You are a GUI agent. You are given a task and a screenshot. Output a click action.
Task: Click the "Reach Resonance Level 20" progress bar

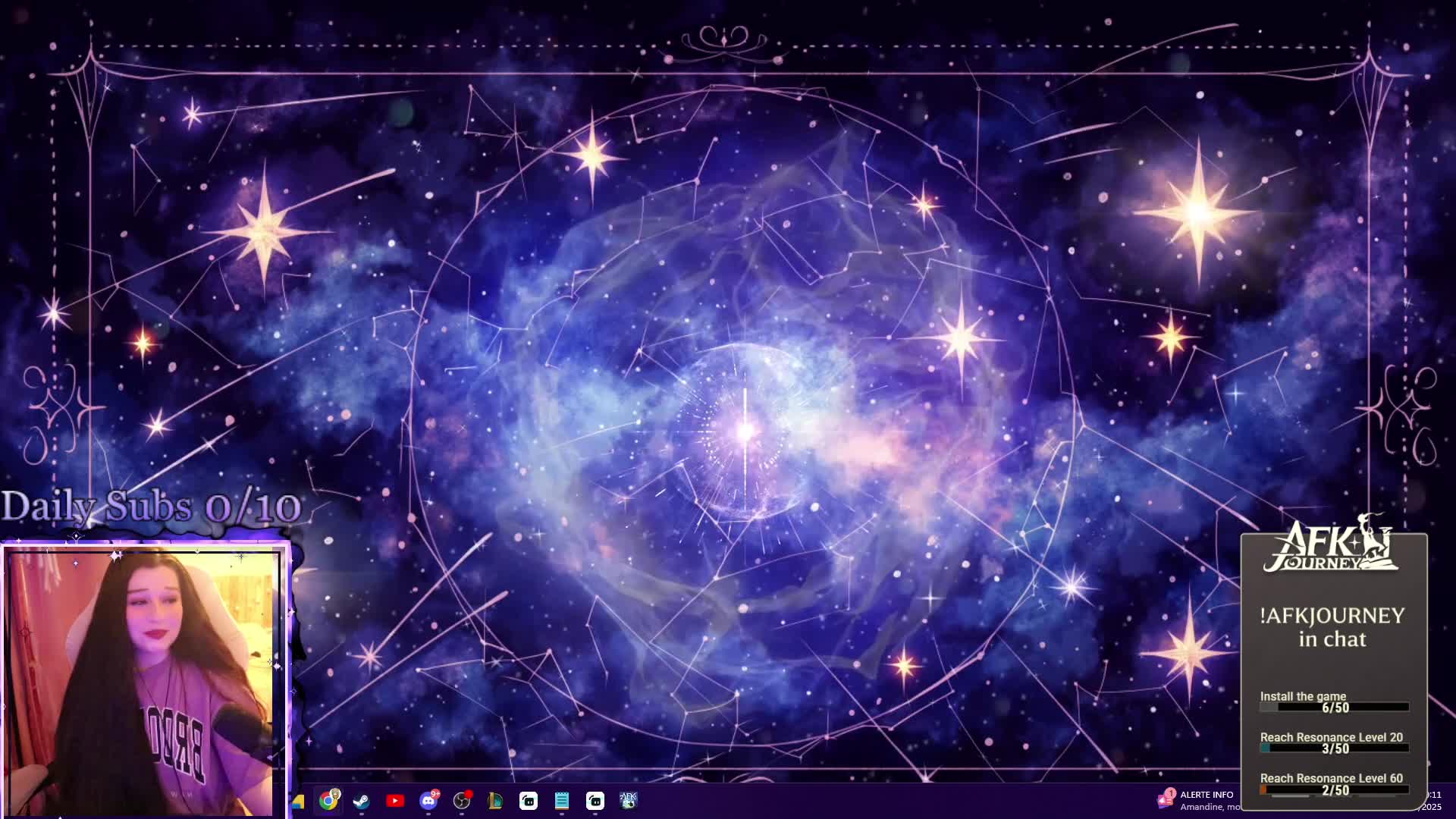pos(1334,748)
